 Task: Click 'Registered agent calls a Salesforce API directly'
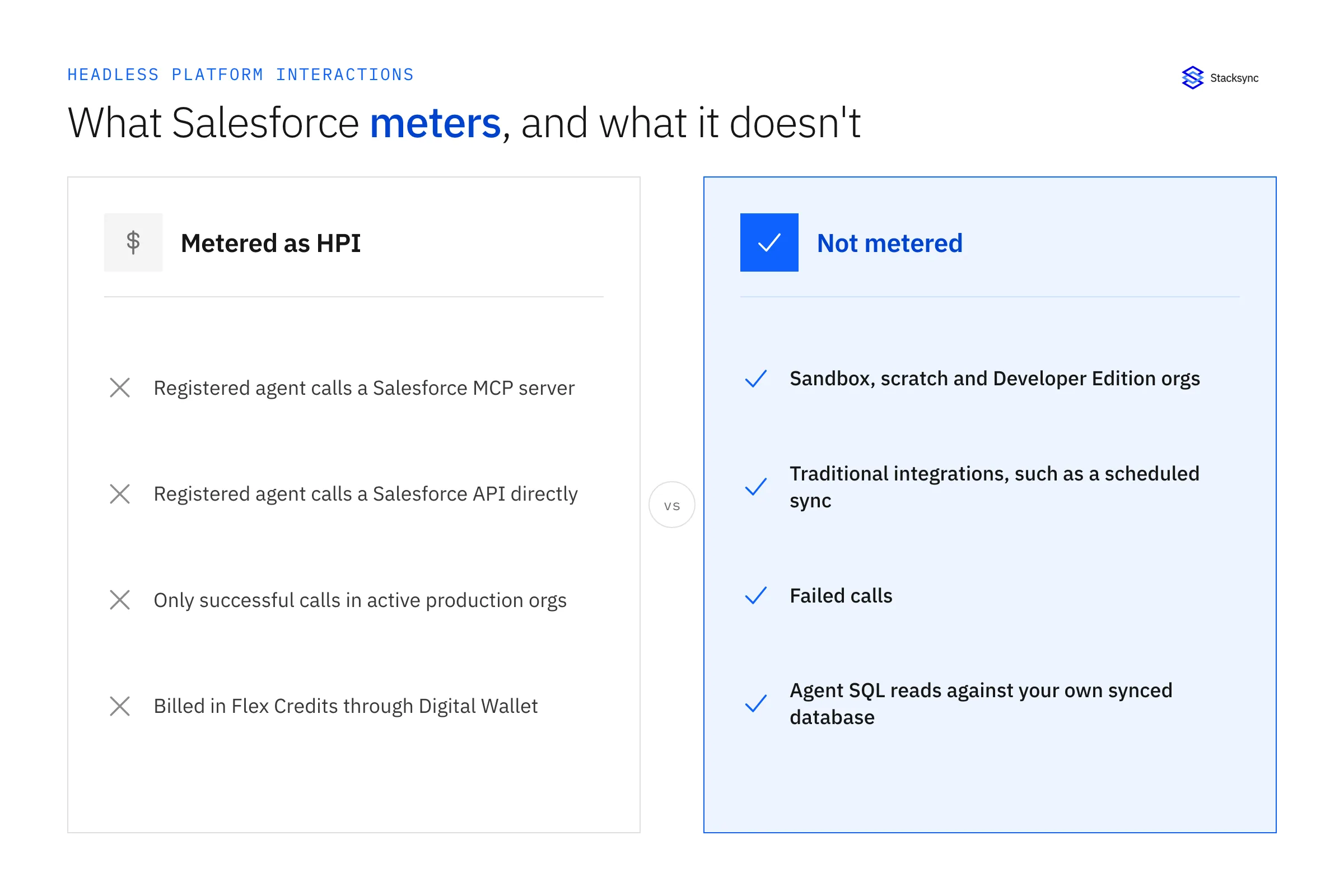pos(366,494)
